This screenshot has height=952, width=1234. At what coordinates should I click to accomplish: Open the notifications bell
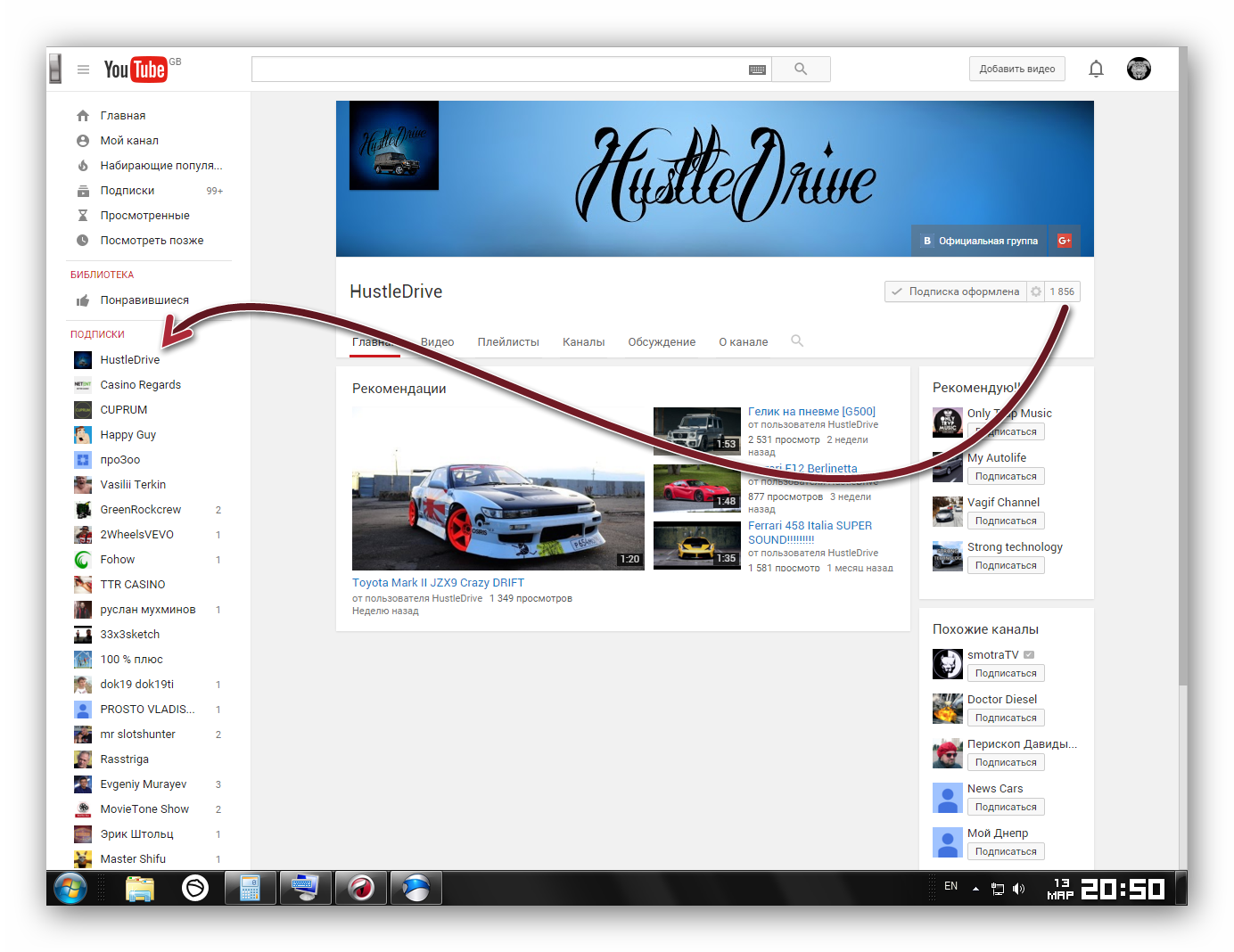tap(1097, 69)
